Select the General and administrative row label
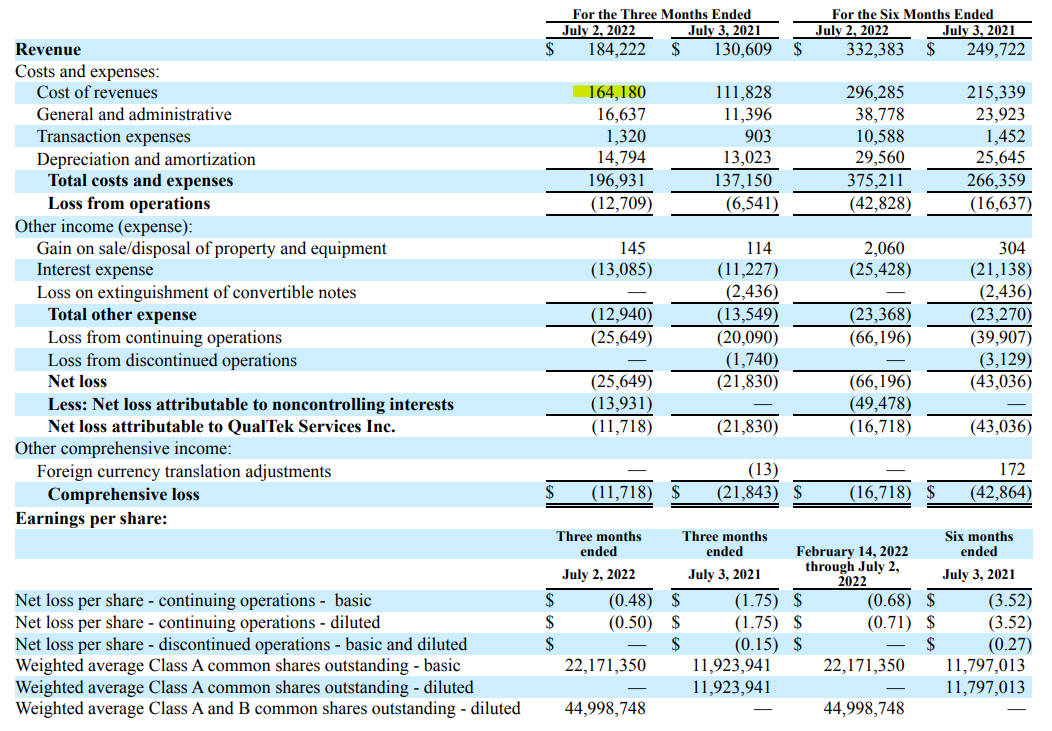This screenshot has width=1052, height=731. [134, 115]
